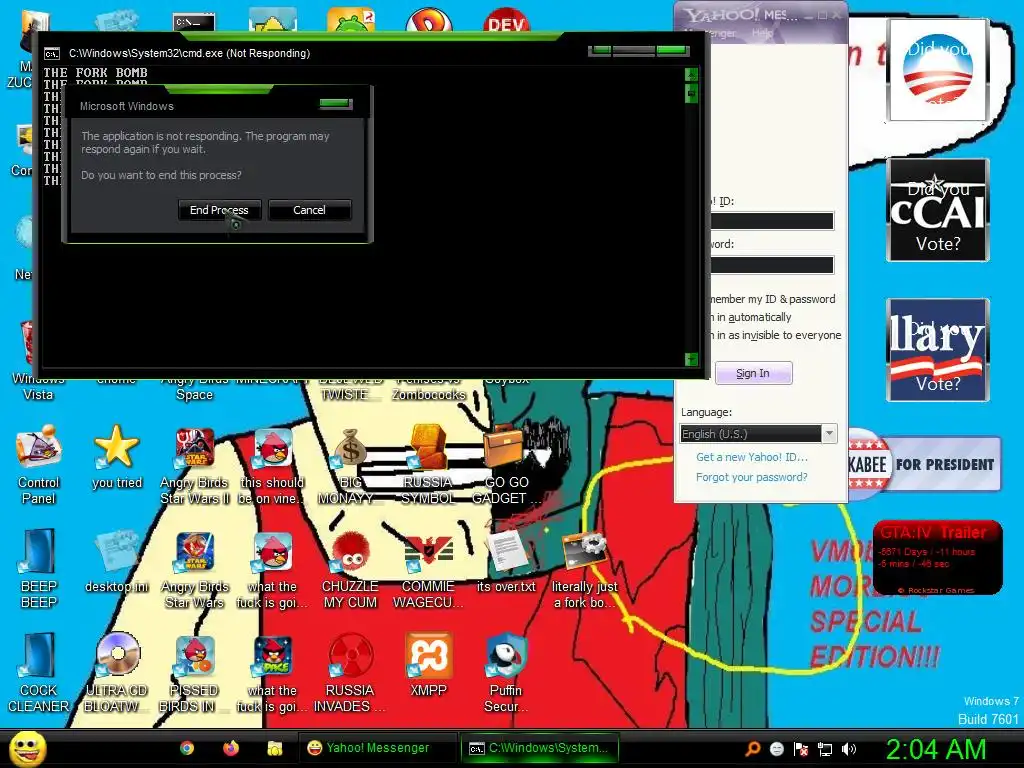Viewport: 1024px width, 768px height.
Task: Click the Obama 'Did you vote?' gadget
Action: click(x=938, y=70)
